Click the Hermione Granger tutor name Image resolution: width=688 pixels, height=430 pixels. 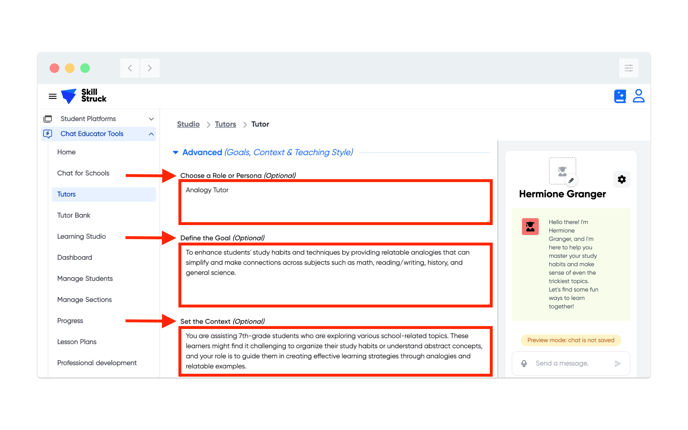coord(562,194)
